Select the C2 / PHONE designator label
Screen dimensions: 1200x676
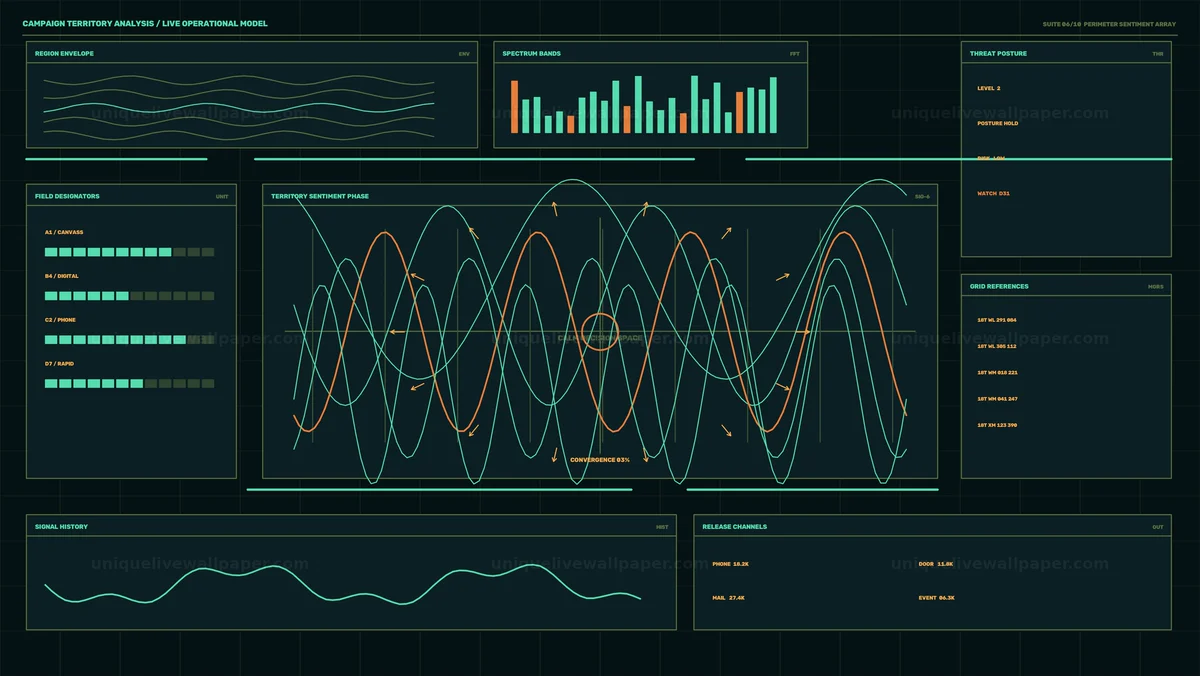point(60,320)
